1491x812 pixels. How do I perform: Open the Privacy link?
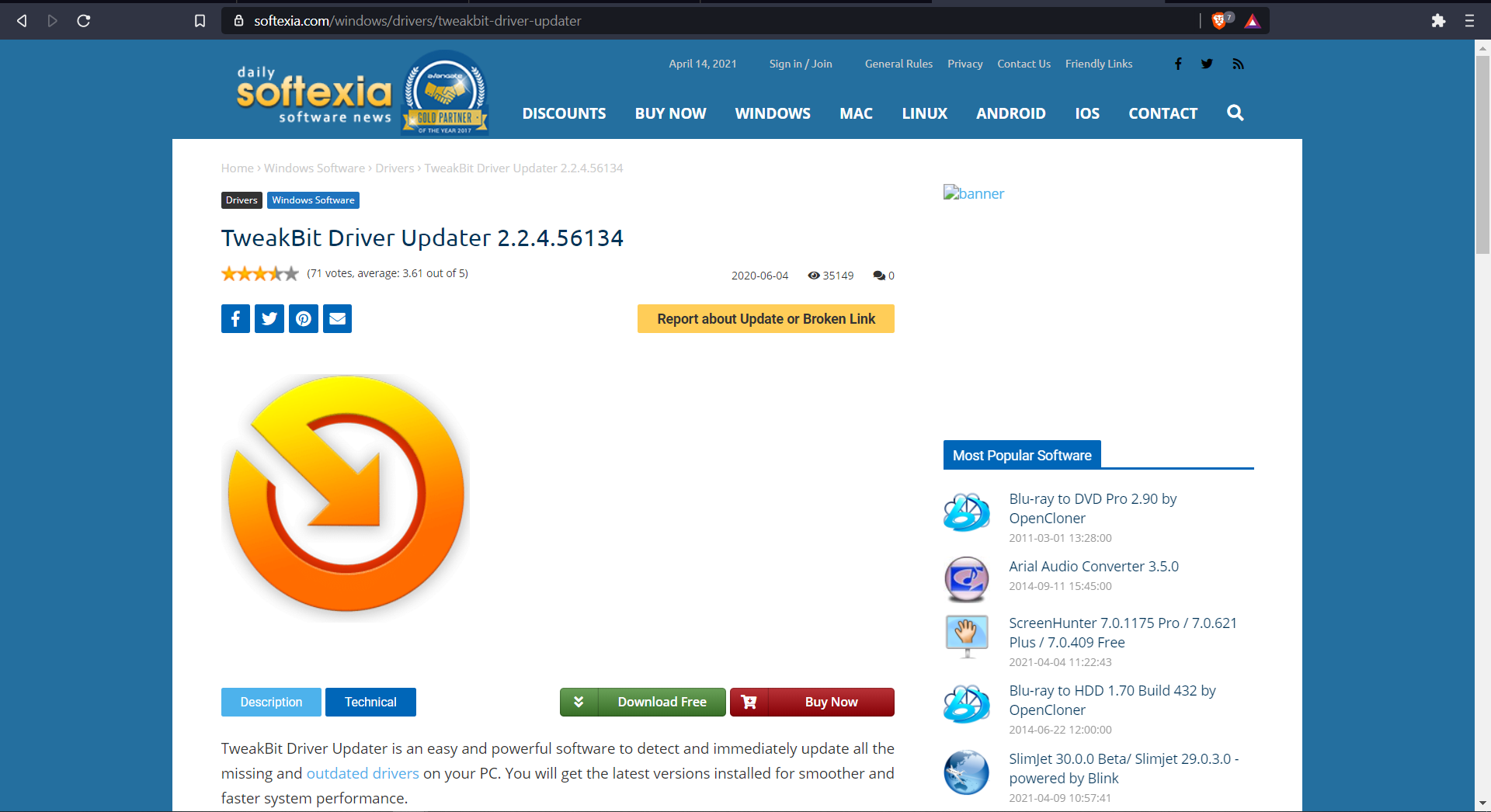[x=964, y=64]
